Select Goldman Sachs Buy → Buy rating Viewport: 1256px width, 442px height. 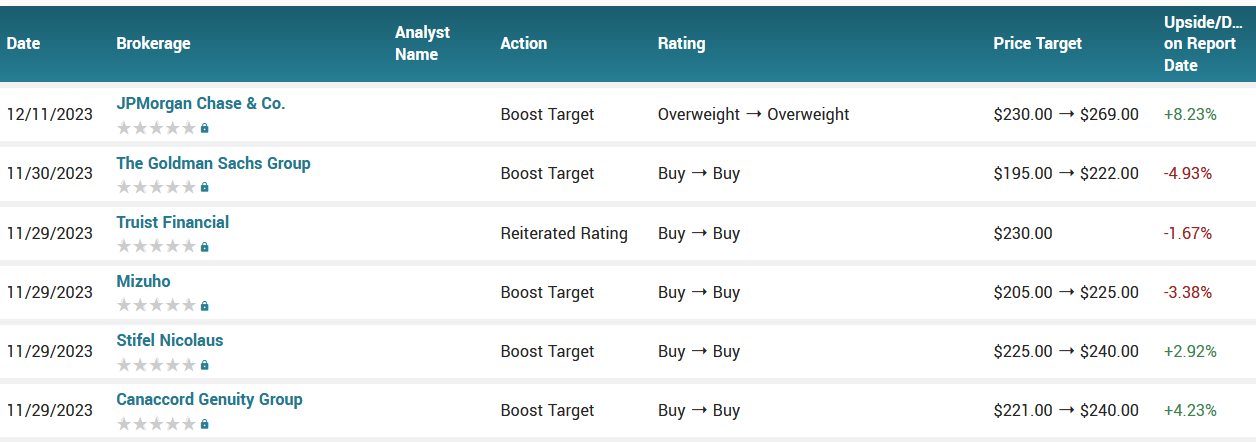coord(699,173)
